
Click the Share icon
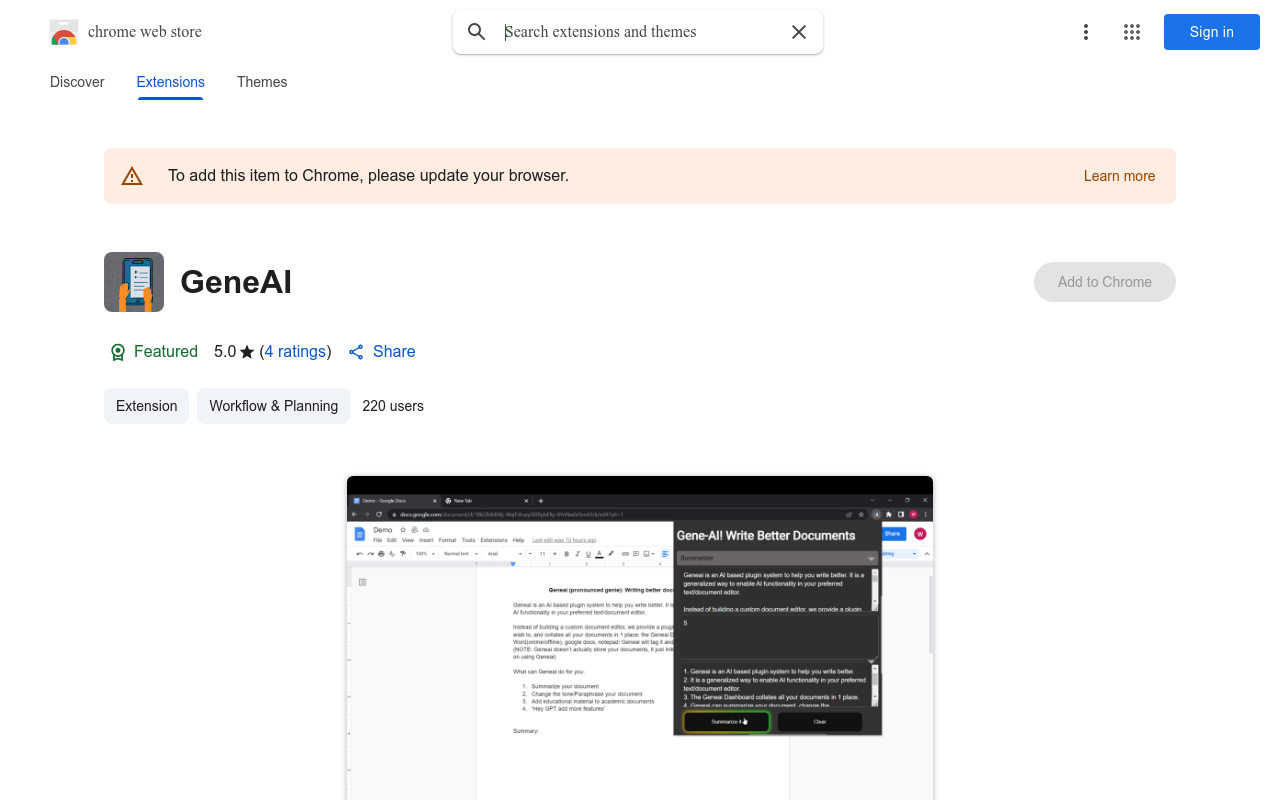tap(356, 352)
